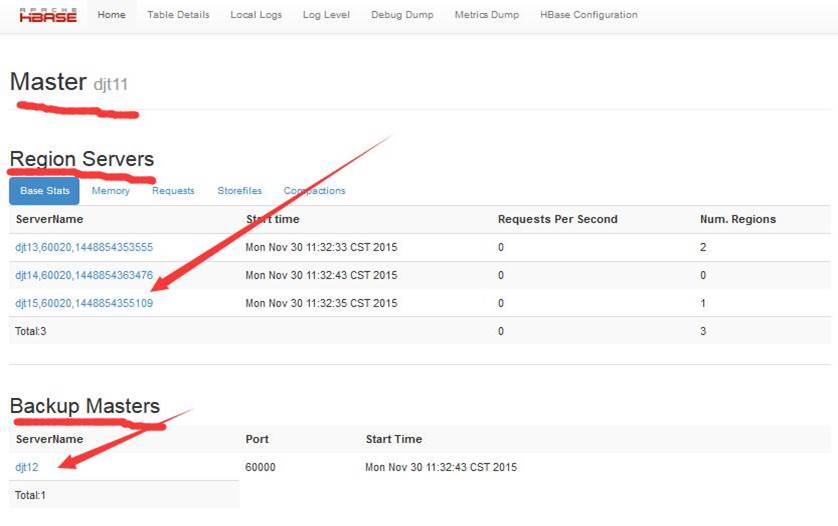Switch to the Compactions tab
Screen dimensions: 838x526
(314, 191)
